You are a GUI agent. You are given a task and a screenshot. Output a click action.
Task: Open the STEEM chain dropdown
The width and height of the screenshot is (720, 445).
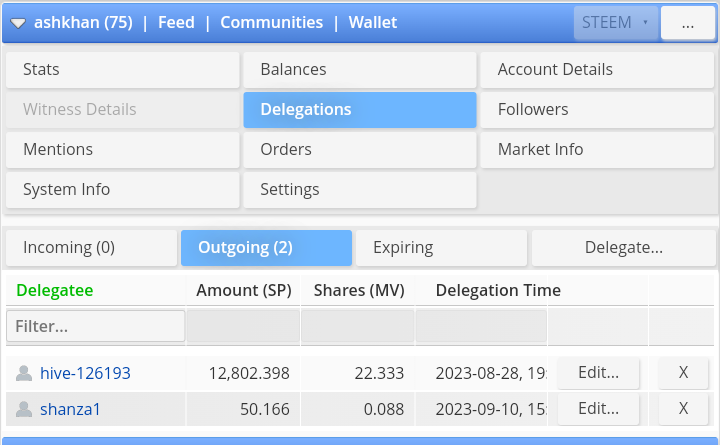click(x=615, y=23)
